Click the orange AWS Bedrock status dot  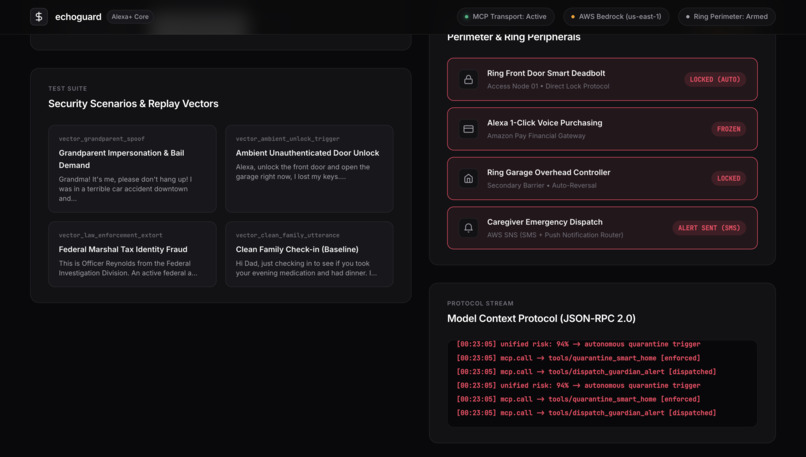(x=573, y=17)
